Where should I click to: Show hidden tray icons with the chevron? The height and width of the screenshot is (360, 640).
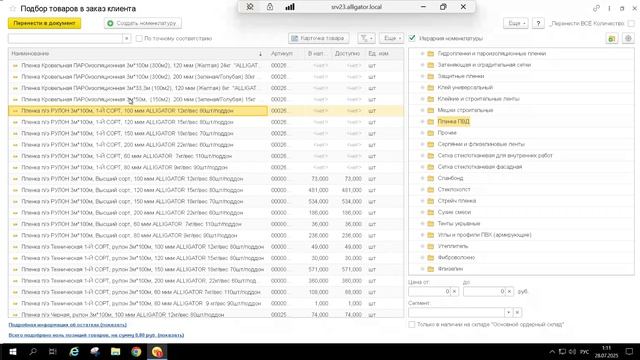(552, 352)
